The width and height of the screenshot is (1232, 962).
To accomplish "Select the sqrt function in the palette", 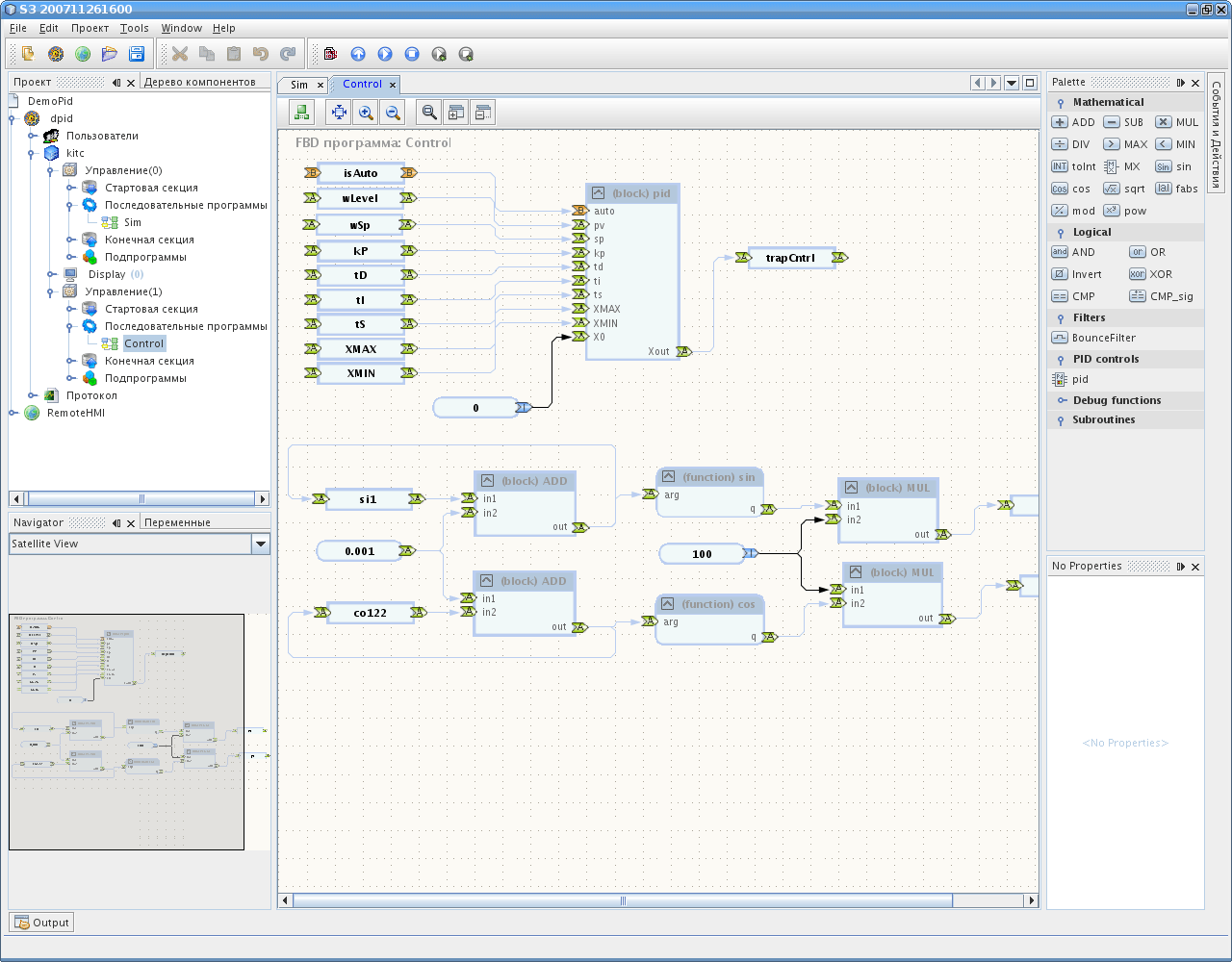I will (1124, 189).
